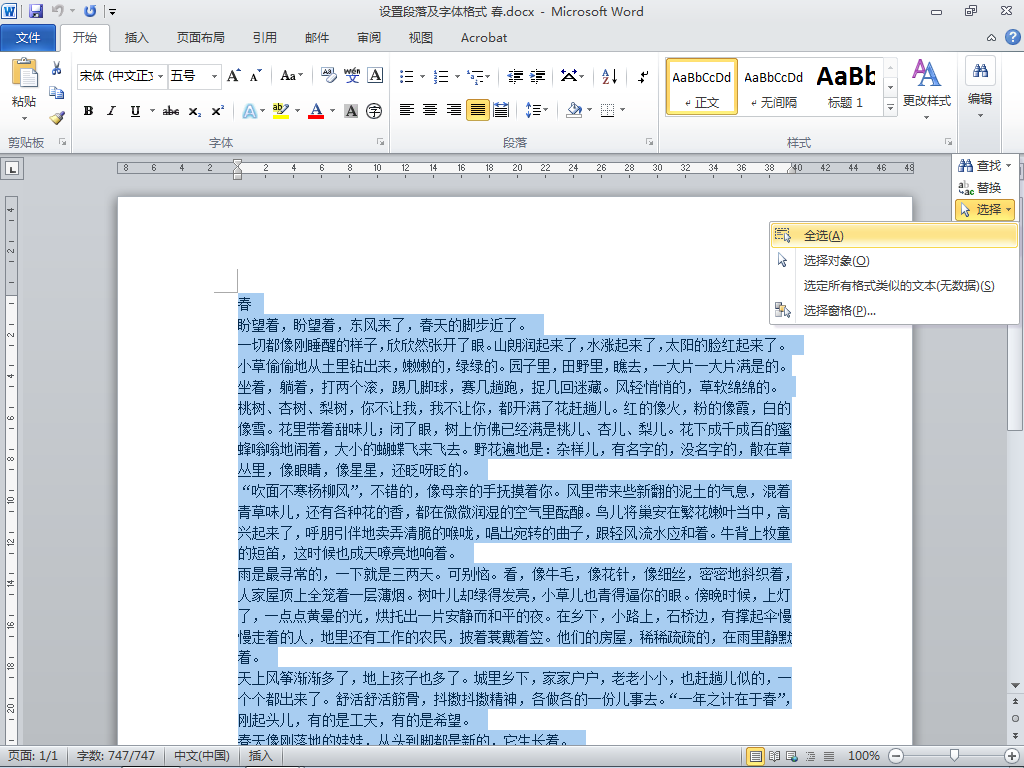1024x768 pixels.
Task: Click the Numbering list icon
Action: [441, 76]
